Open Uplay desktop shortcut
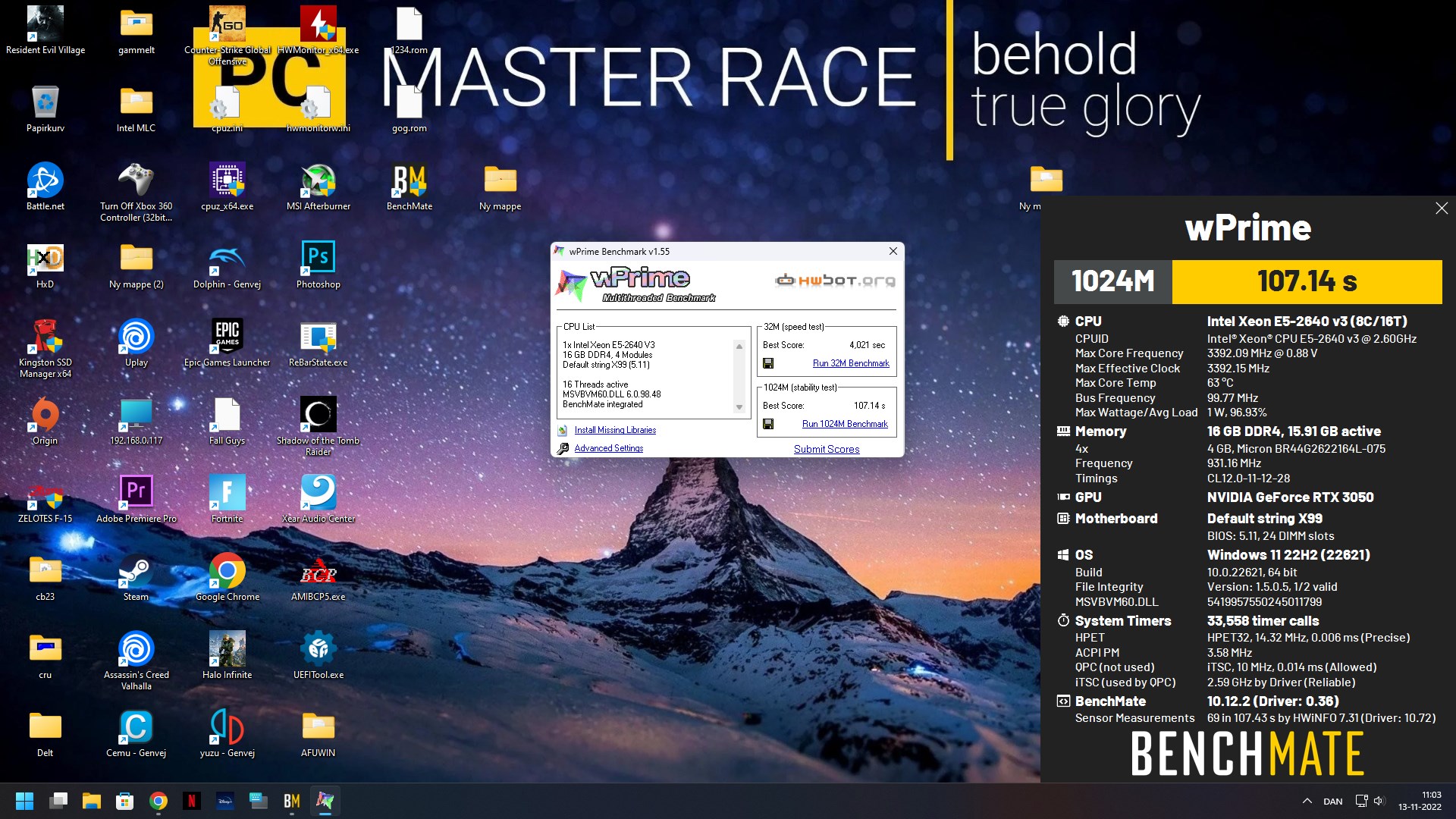 click(136, 343)
